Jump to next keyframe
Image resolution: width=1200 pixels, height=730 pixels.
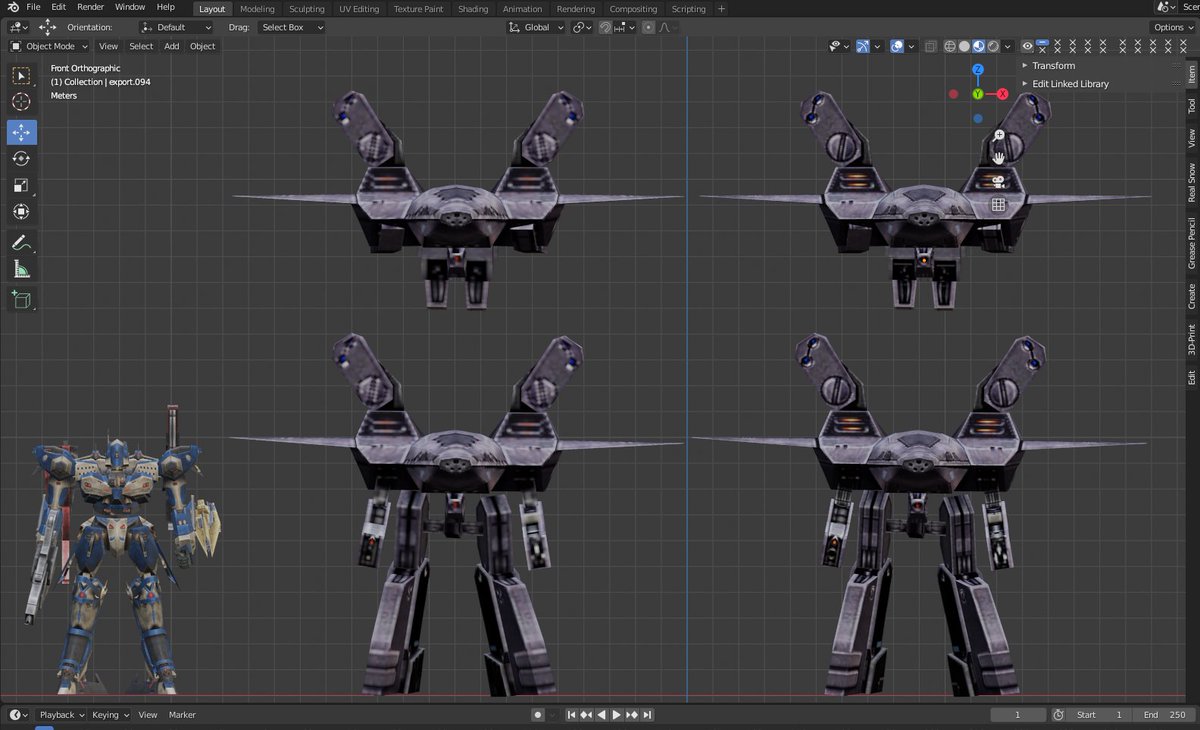tap(632, 715)
